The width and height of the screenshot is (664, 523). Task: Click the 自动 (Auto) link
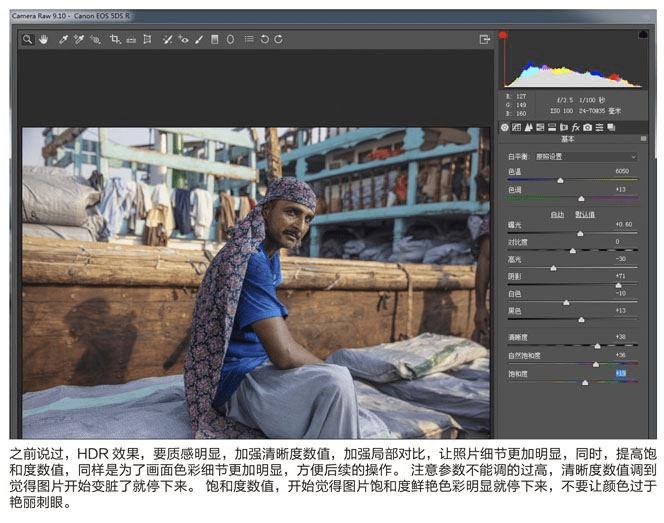coord(557,214)
